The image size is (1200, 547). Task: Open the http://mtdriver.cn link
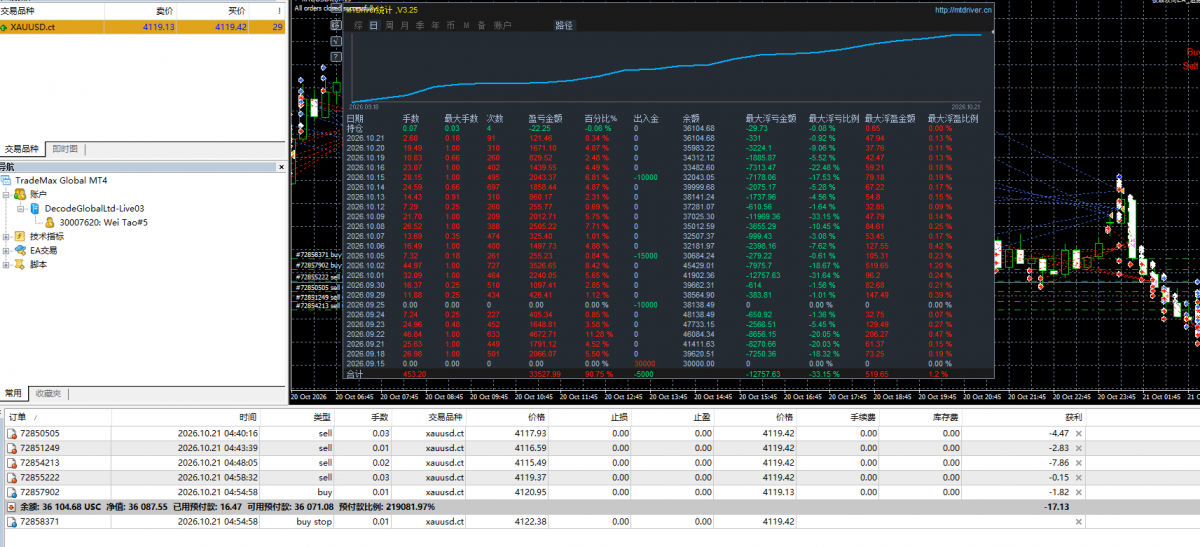pyautogui.click(x=963, y=9)
